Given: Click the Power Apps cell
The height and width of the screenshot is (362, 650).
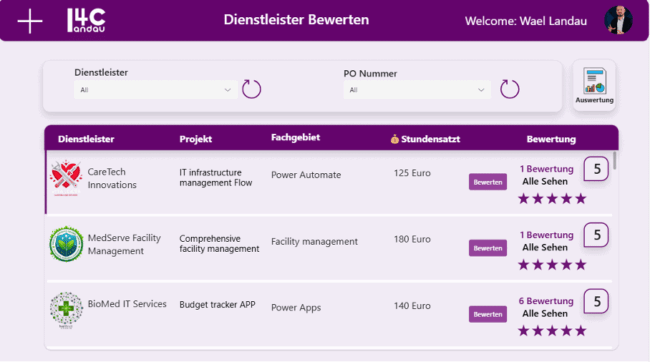Looking at the screenshot, I should point(296,308).
